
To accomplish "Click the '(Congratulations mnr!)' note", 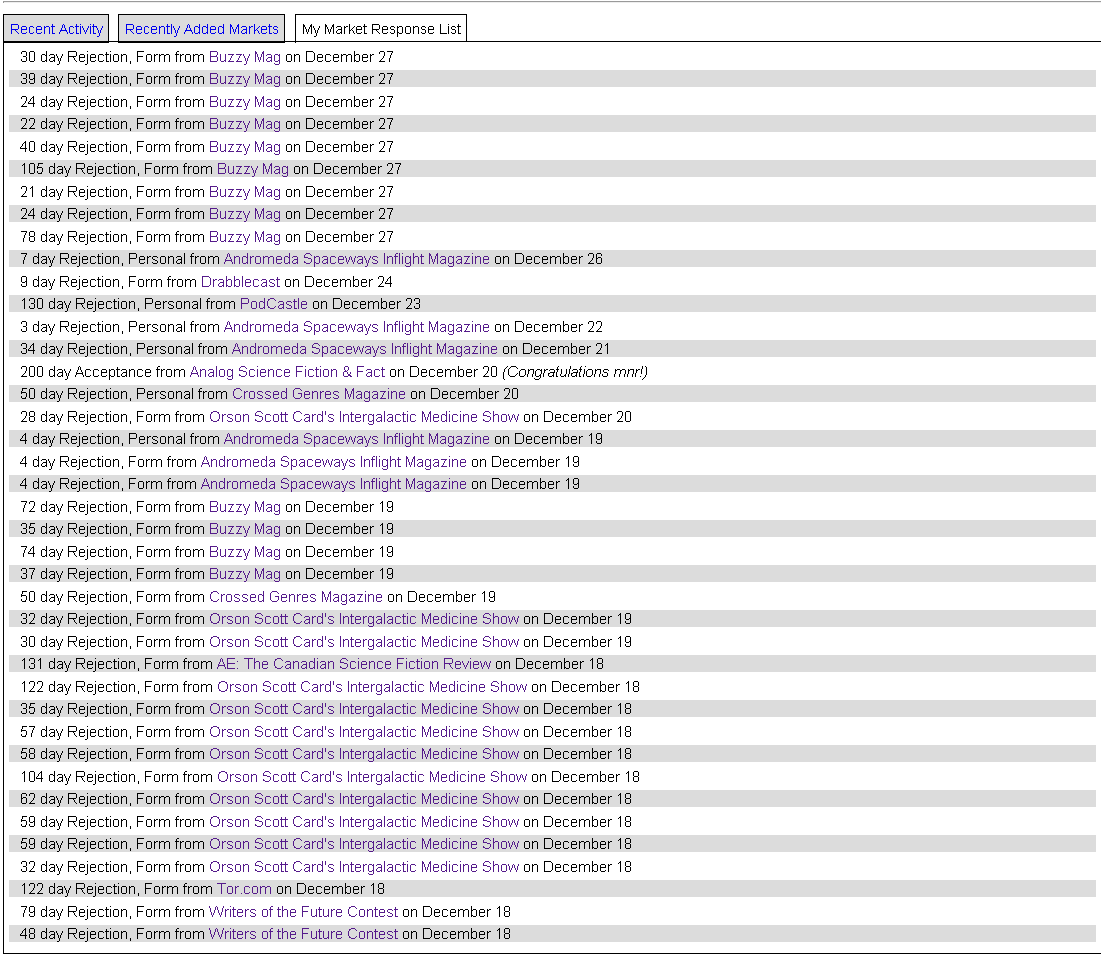I will click(575, 371).
